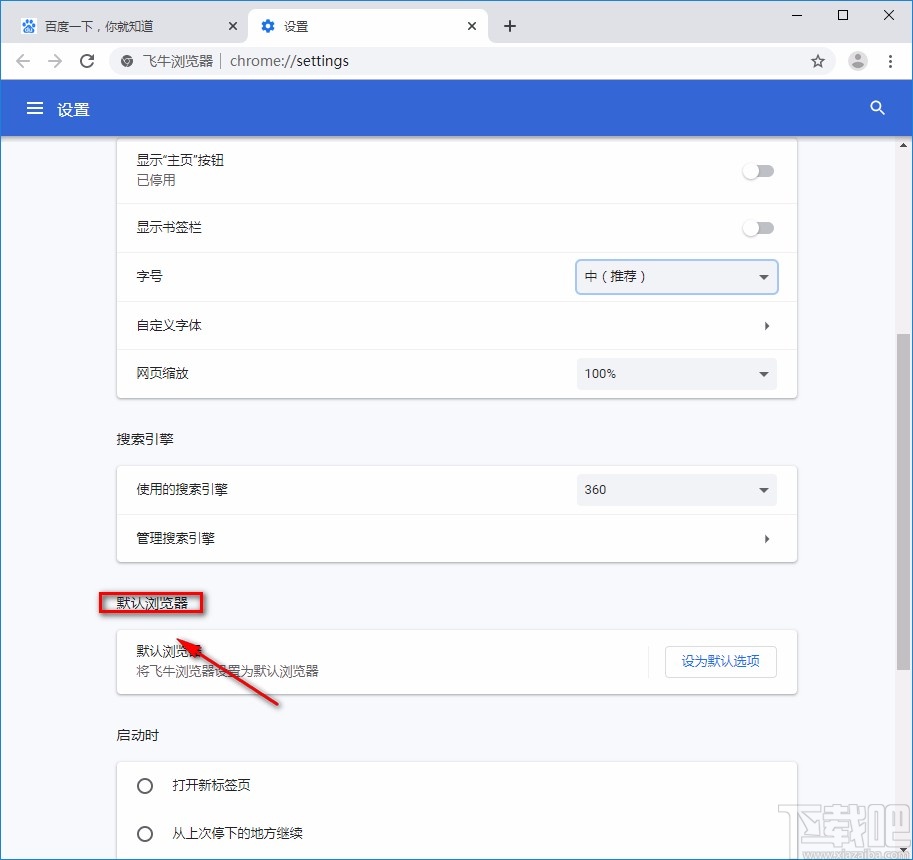Open the settings hamburger menu
The width and height of the screenshot is (913, 860).
pyautogui.click(x=34, y=108)
